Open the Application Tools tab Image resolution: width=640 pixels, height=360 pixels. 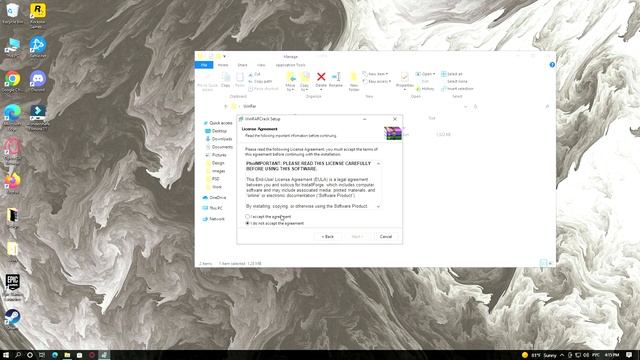(x=291, y=65)
